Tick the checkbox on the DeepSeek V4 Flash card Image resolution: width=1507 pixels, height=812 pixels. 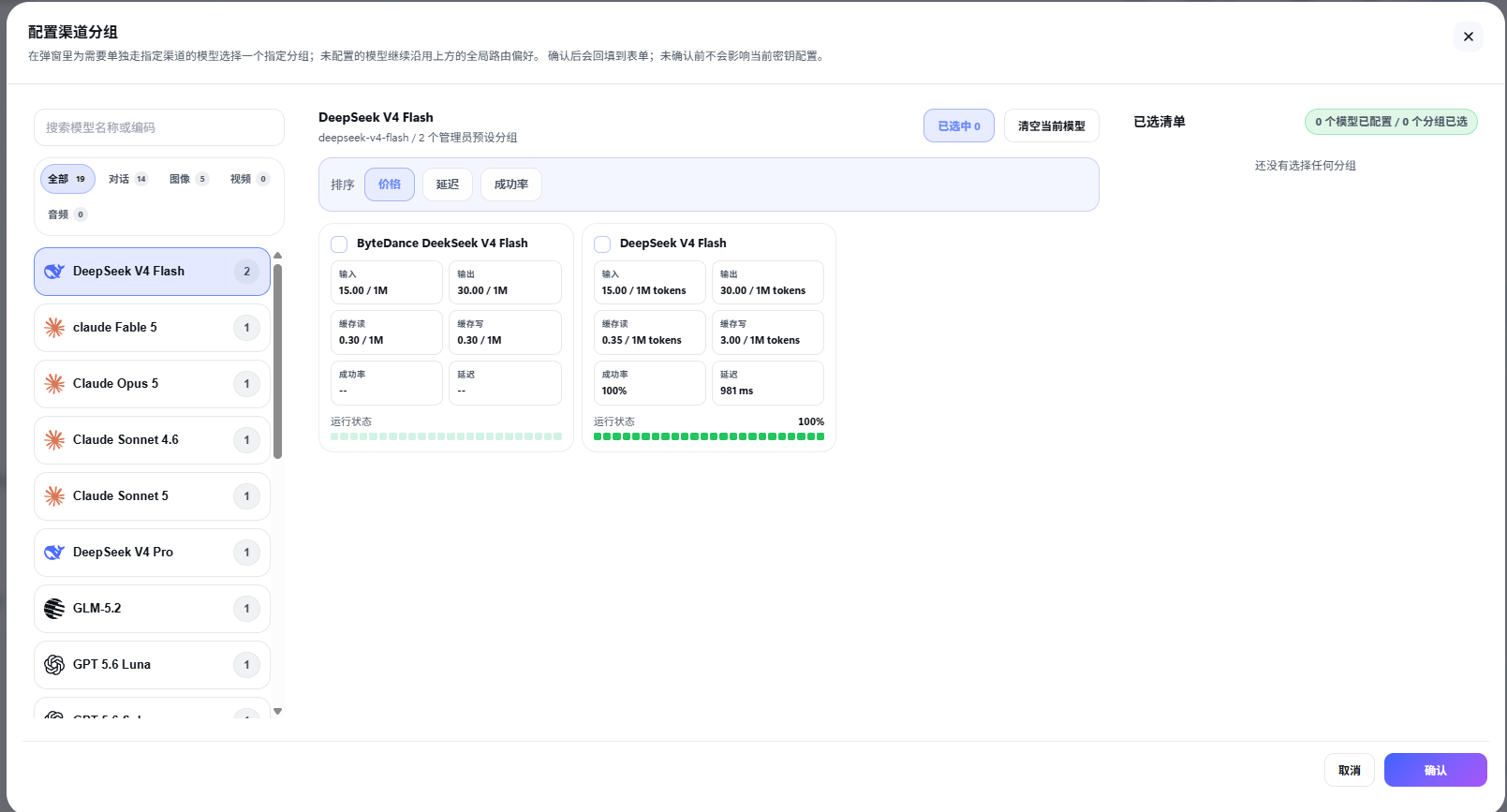pos(602,244)
